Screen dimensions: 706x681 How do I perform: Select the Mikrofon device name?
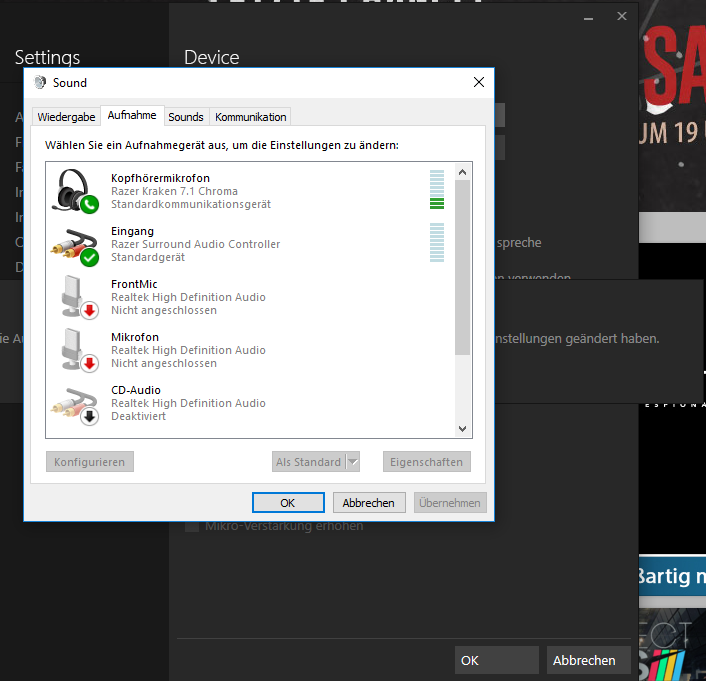click(x=135, y=337)
